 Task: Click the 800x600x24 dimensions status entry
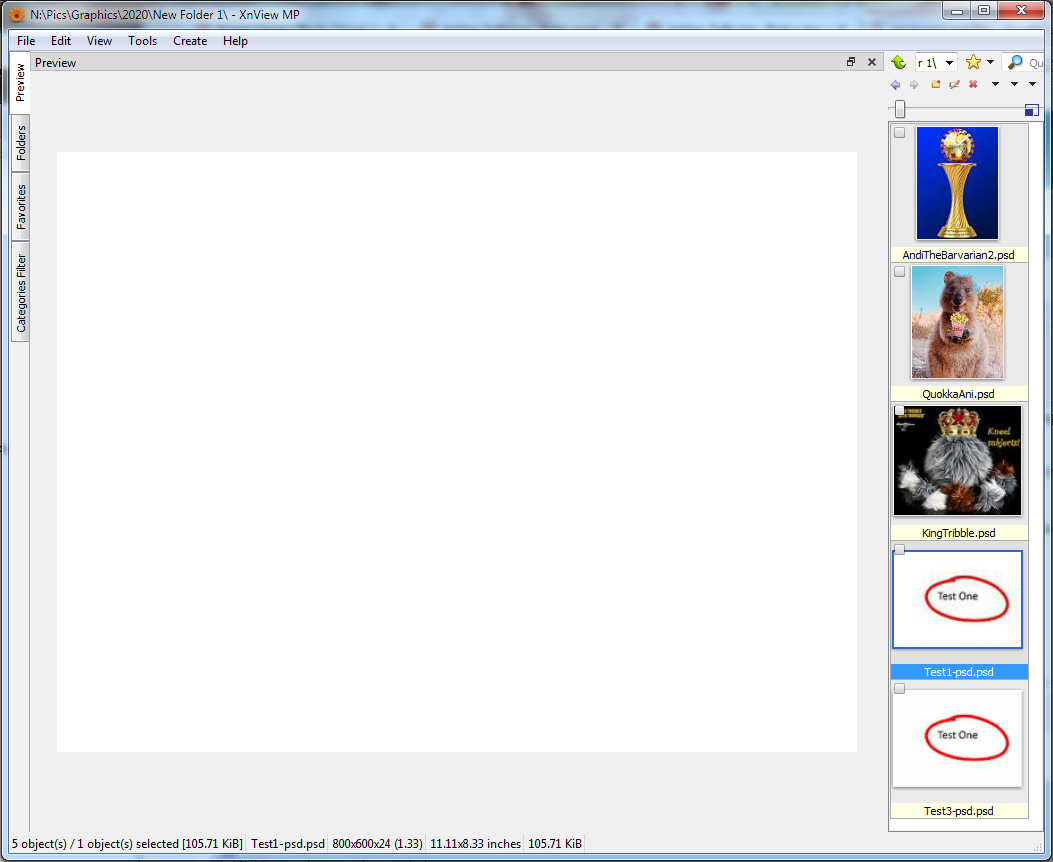tap(377, 844)
